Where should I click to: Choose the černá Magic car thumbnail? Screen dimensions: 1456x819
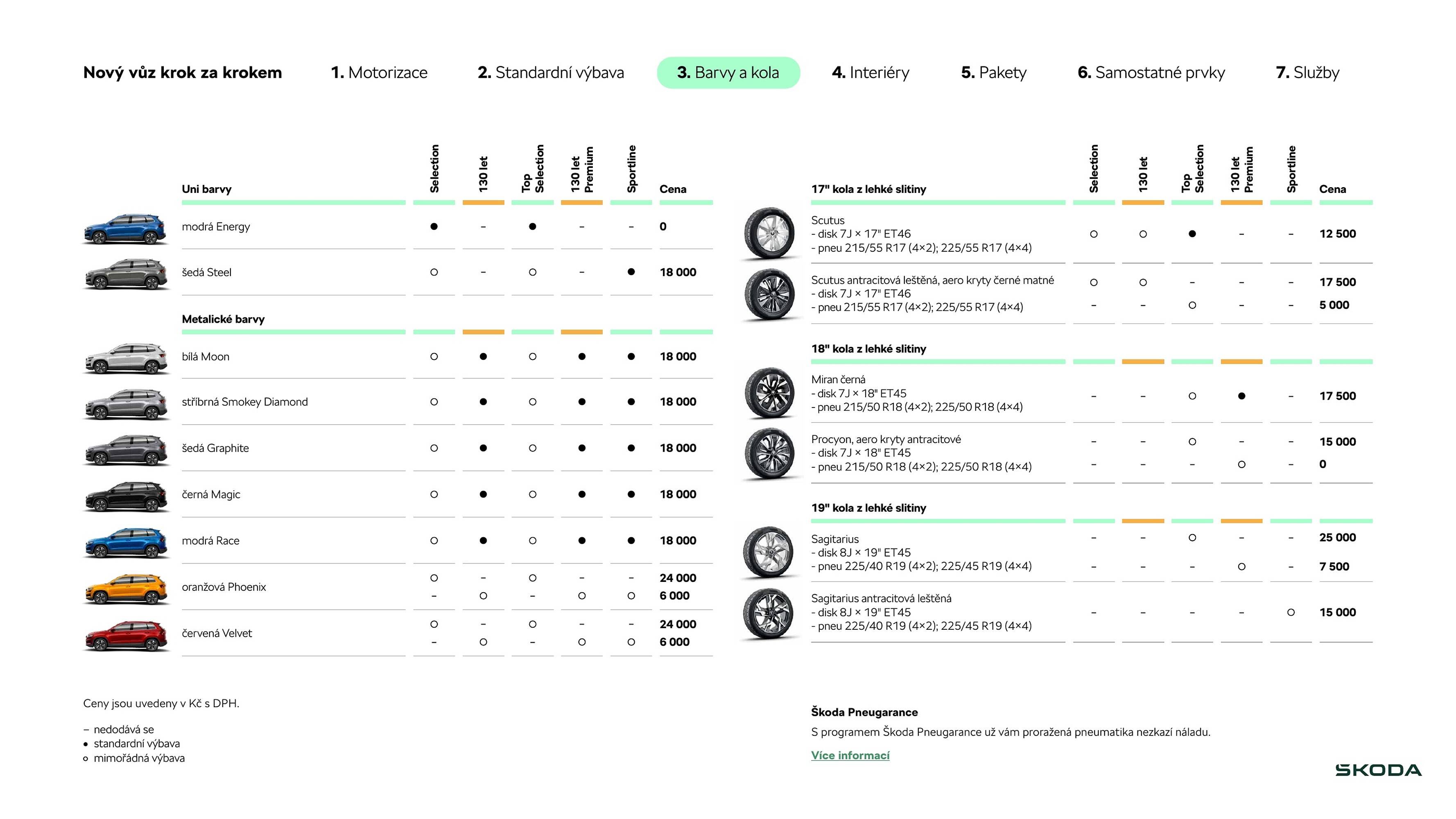point(125,496)
